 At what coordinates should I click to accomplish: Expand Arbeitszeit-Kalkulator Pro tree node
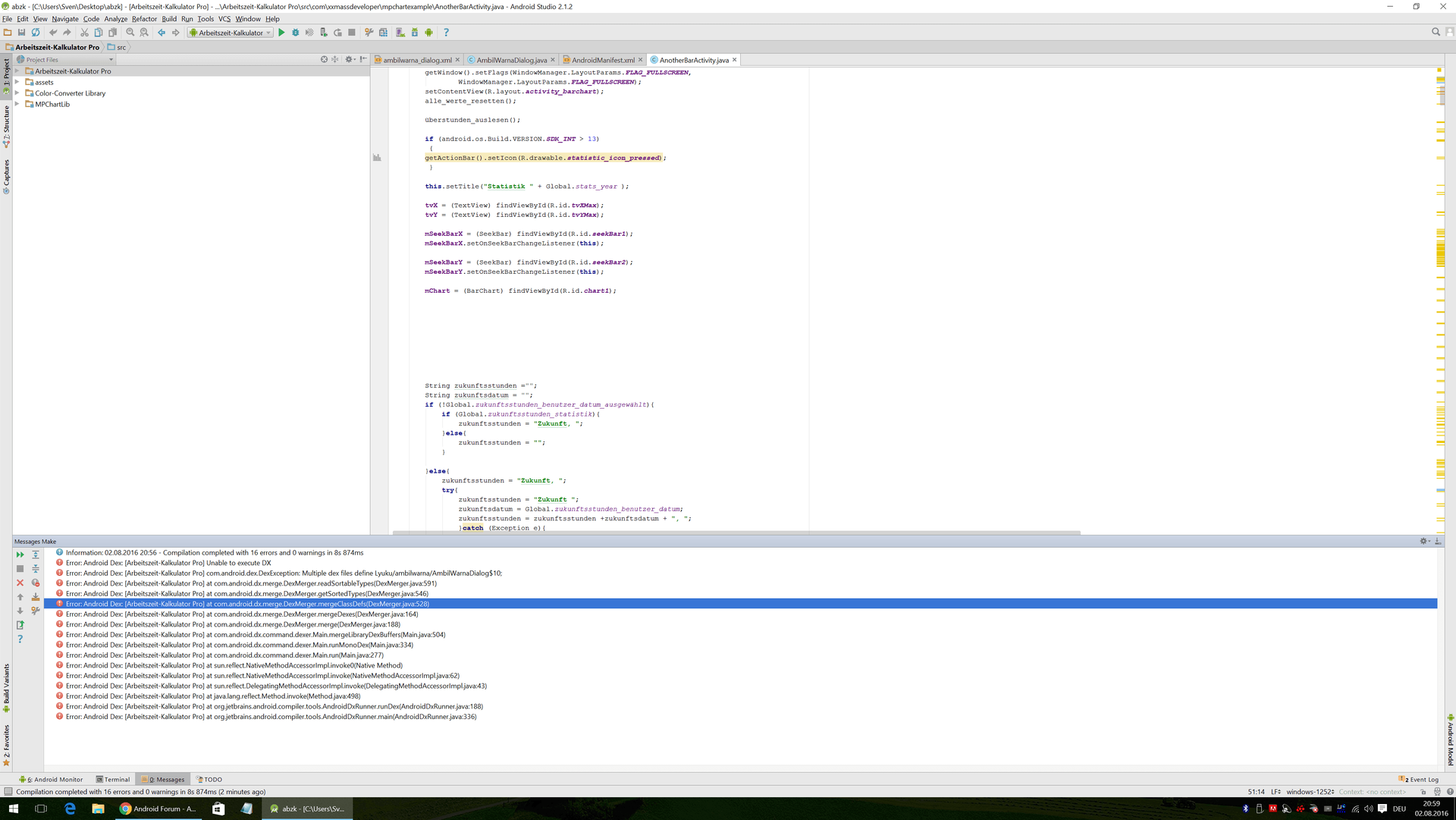click(17, 71)
